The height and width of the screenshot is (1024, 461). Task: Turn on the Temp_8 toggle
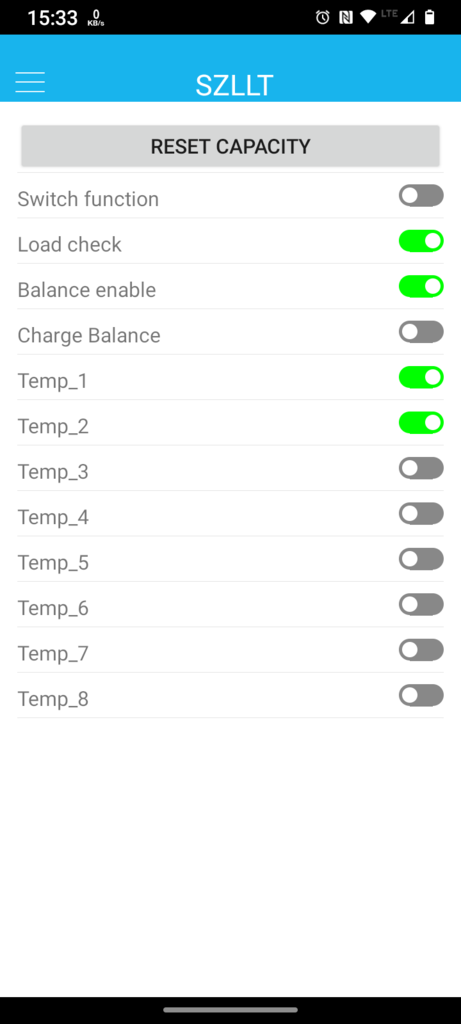(x=421, y=696)
